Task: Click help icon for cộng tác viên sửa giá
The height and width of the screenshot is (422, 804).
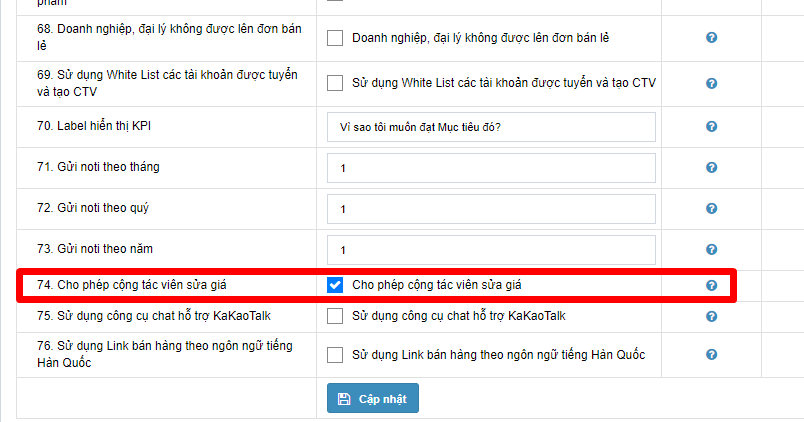Action: [711, 285]
